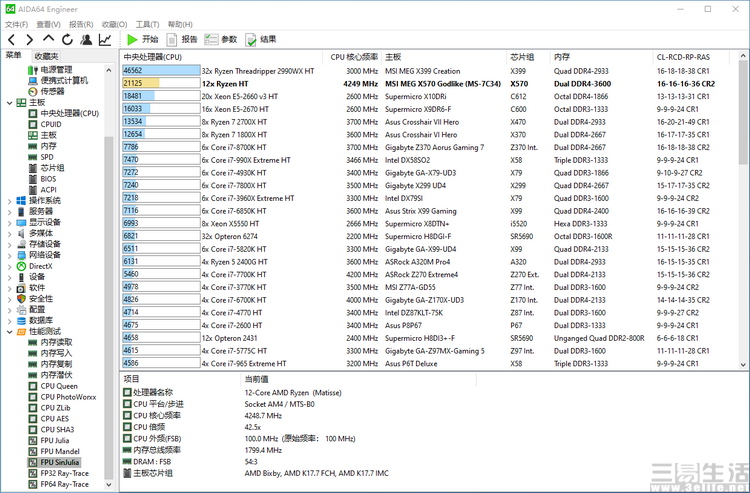Select FPU Julia benchmark
Viewport: 750px width, 493px height.
(x=49, y=440)
